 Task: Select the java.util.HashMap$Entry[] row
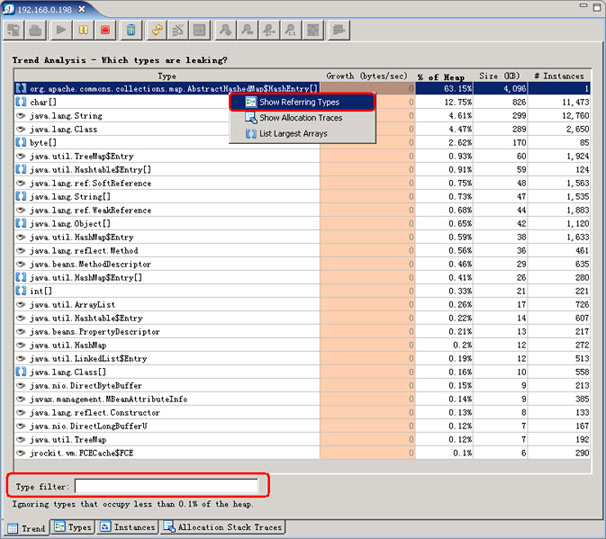302,277
